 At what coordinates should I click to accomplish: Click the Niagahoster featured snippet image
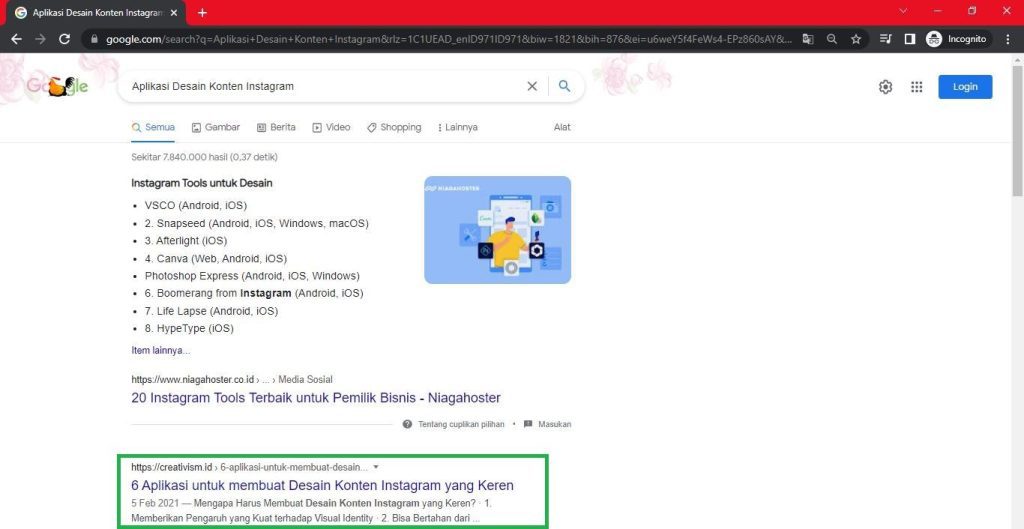(x=498, y=230)
